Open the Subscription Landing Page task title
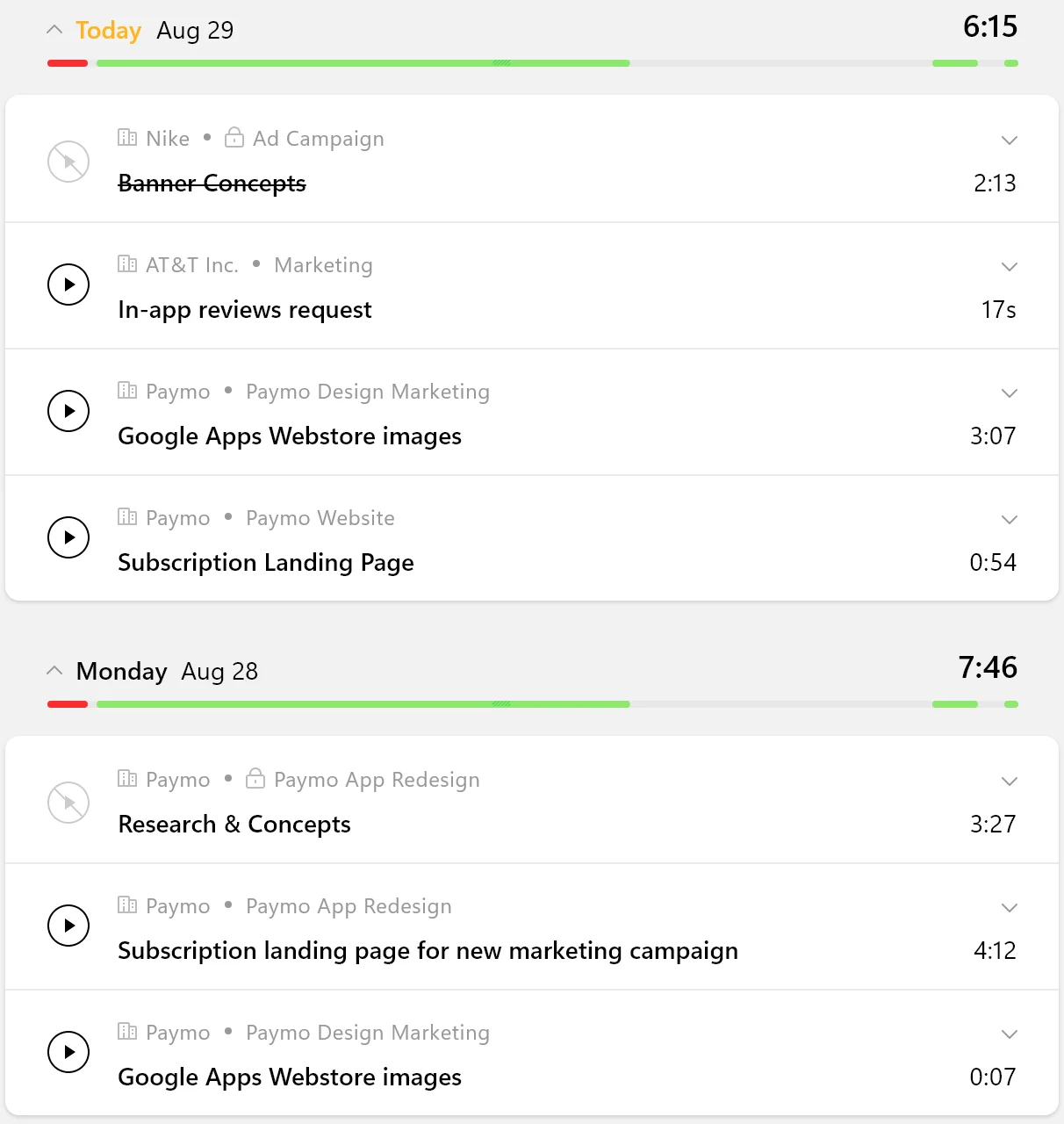The height and width of the screenshot is (1124, 1064). (x=266, y=562)
